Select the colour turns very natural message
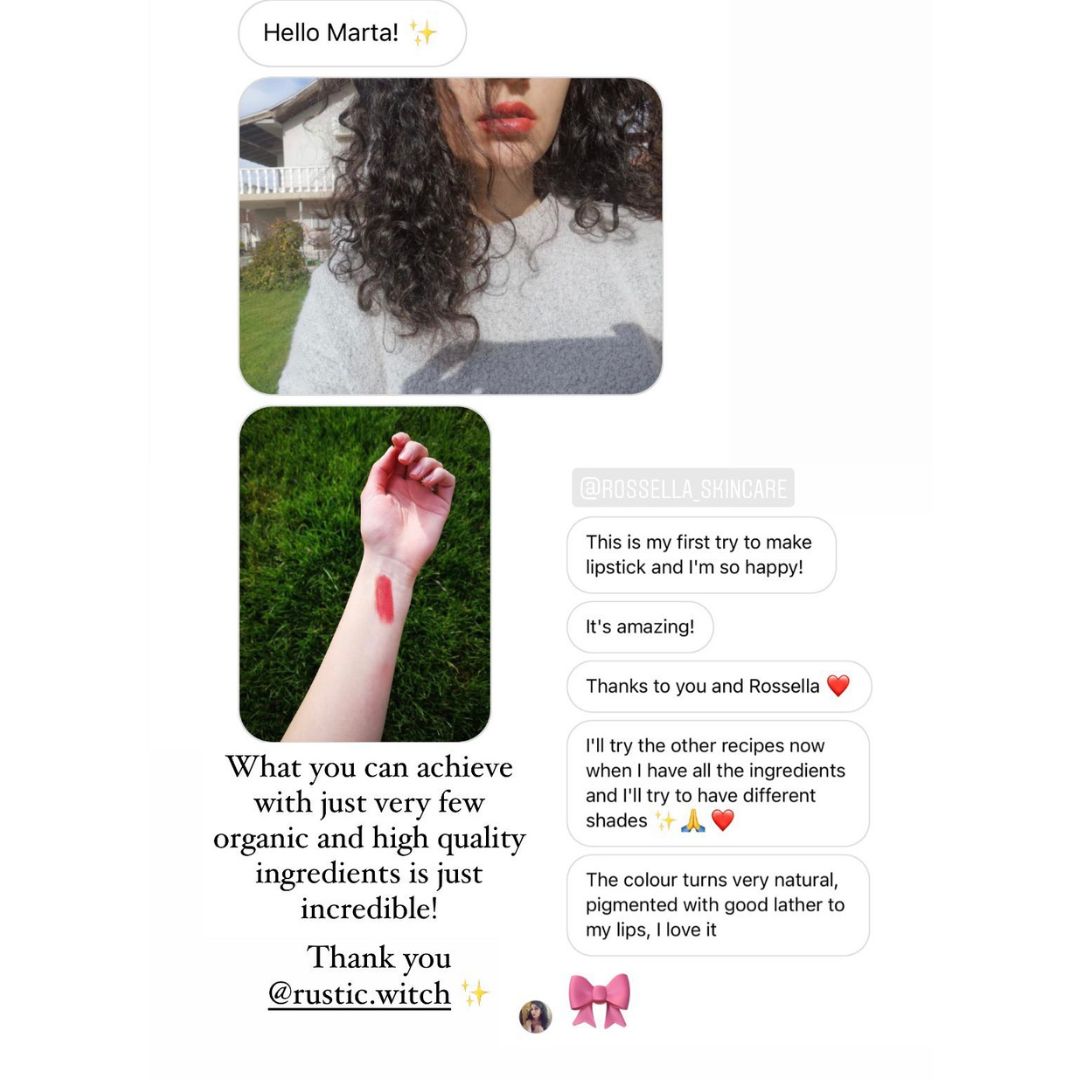 point(718,905)
